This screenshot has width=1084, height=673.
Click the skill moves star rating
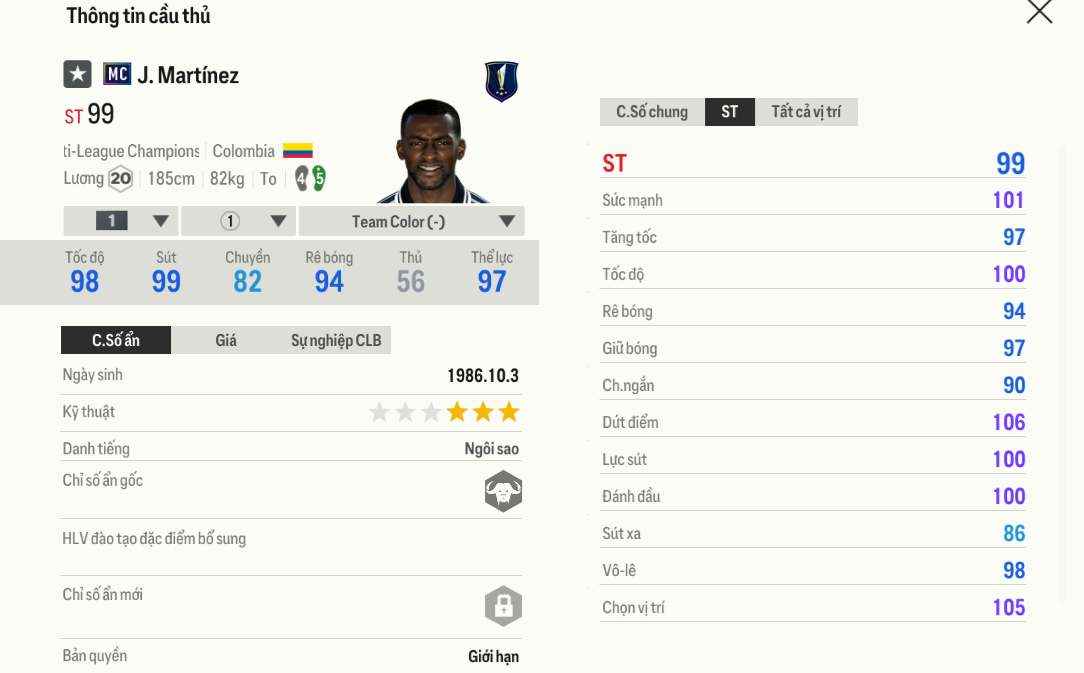(444, 412)
